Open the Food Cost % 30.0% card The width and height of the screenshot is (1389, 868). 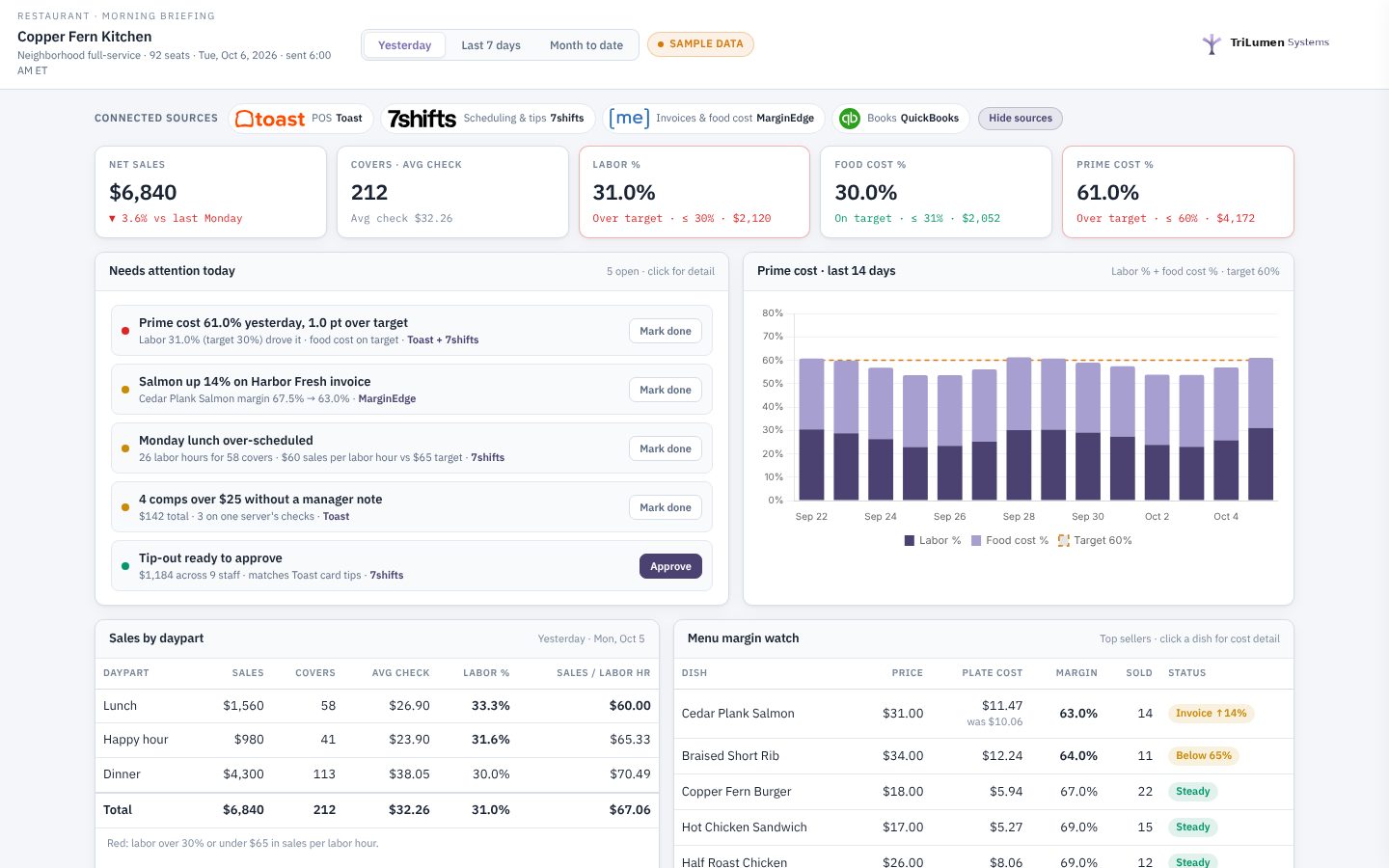pos(936,192)
